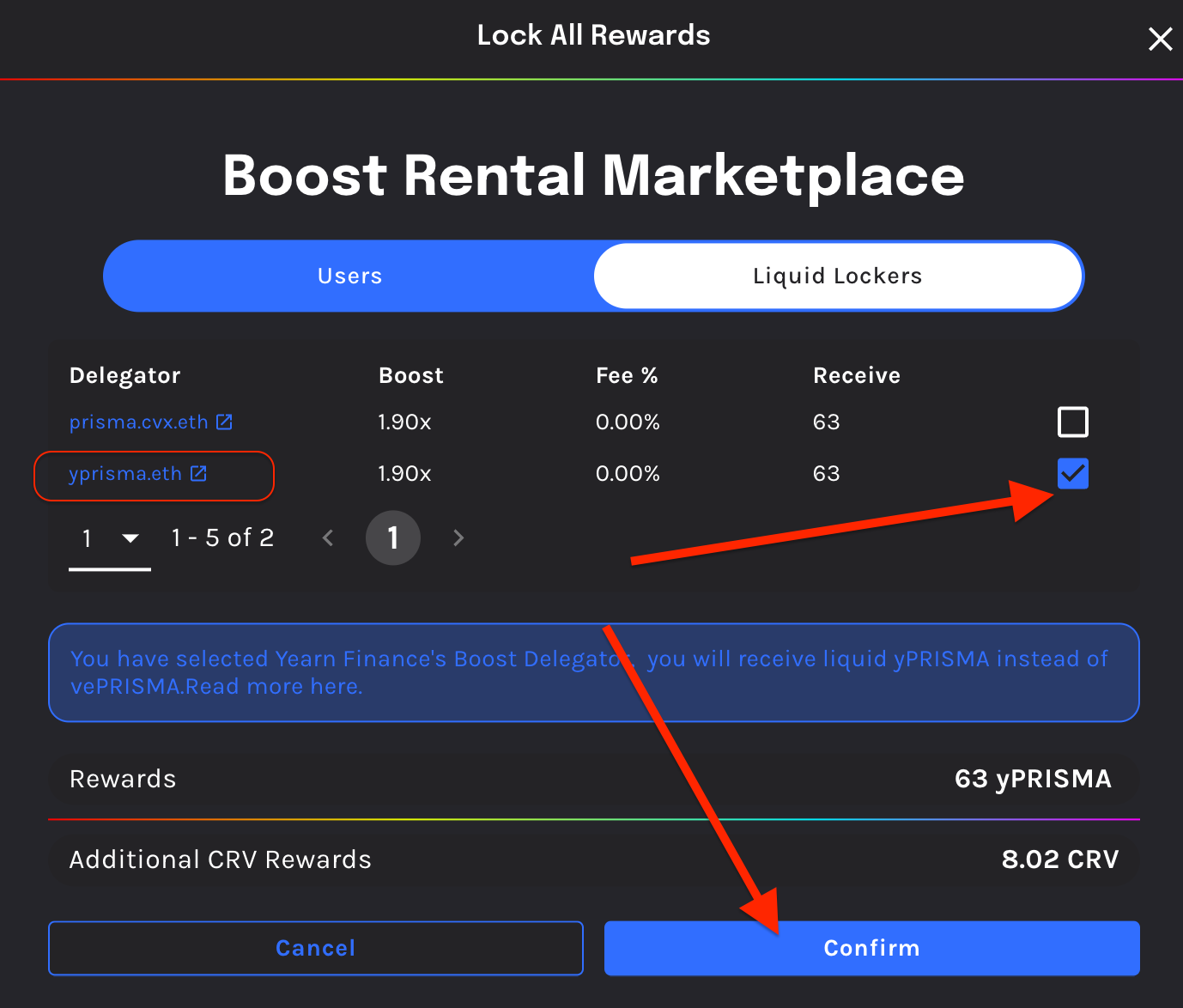Close the Lock All Rewards dialog
Viewport: 1183px width, 1008px height.
[x=1160, y=39]
